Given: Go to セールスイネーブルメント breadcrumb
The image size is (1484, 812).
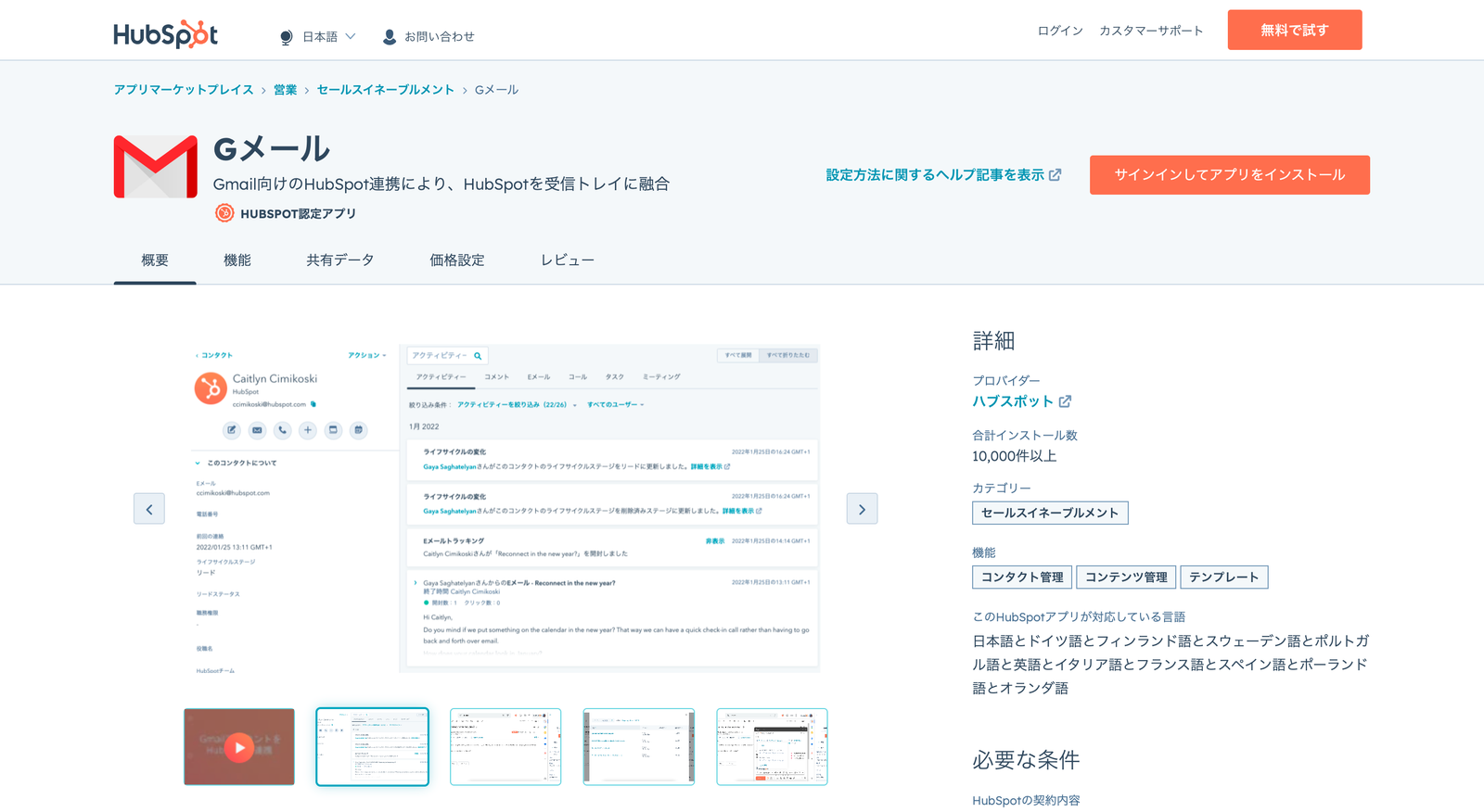Looking at the screenshot, I should [x=386, y=90].
